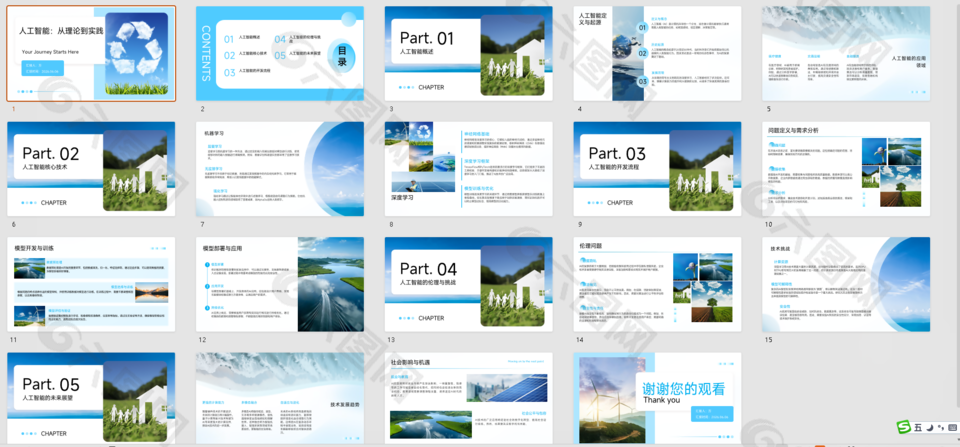960x447 pixels.
Task: Select the Part. 02 人工智能核心技术 slide
Action: click(x=91, y=168)
